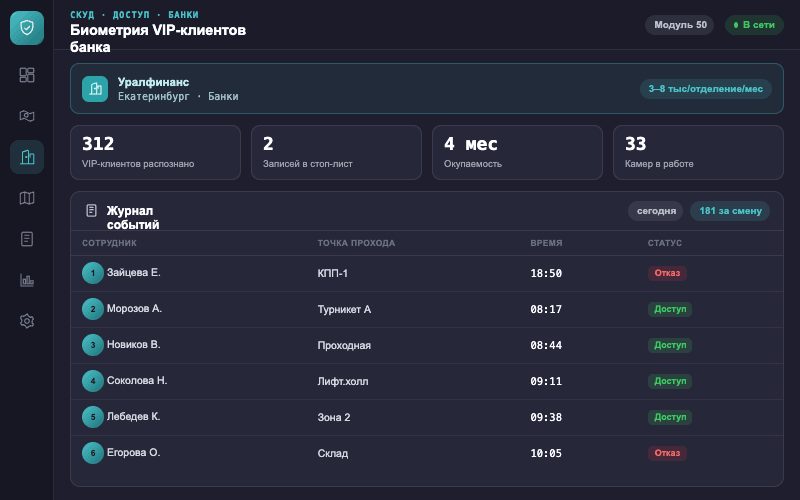
Task: Click the 09:11 time cell
Action: (546, 381)
